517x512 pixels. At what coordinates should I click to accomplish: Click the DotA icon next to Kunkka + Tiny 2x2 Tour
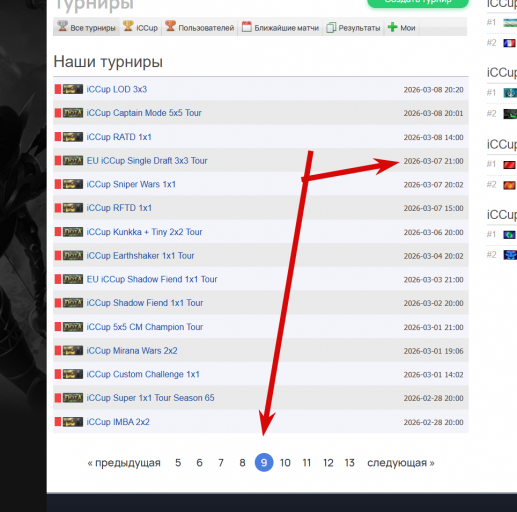tap(73, 232)
